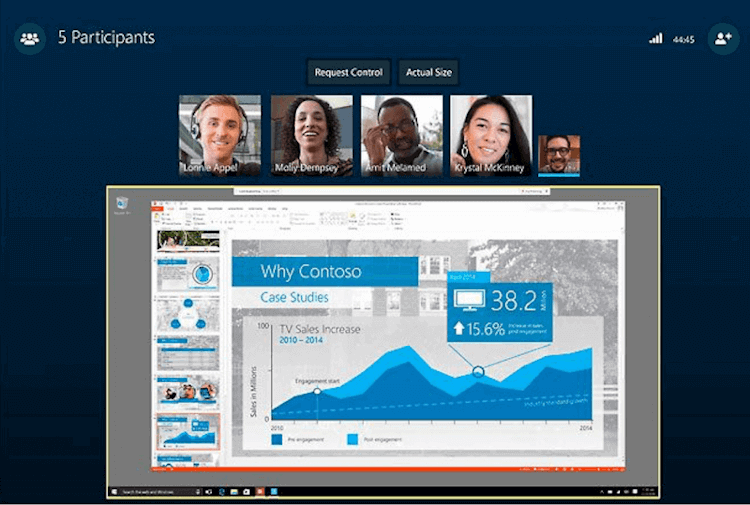Open Task View from shared taskbar
Image resolution: width=750 pixels, height=505 pixels.
coord(209,492)
